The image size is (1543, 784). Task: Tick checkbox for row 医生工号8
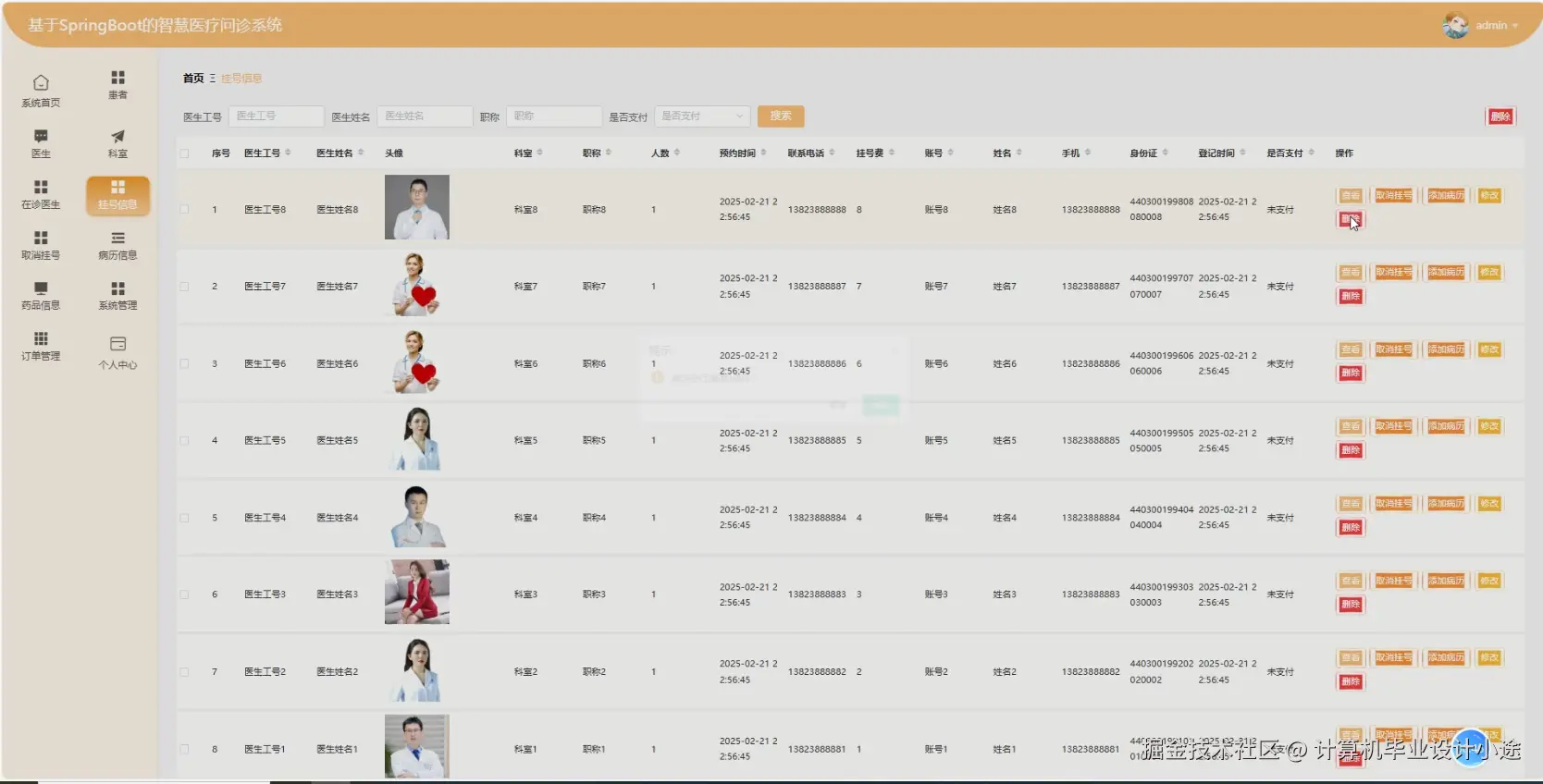[x=184, y=210]
